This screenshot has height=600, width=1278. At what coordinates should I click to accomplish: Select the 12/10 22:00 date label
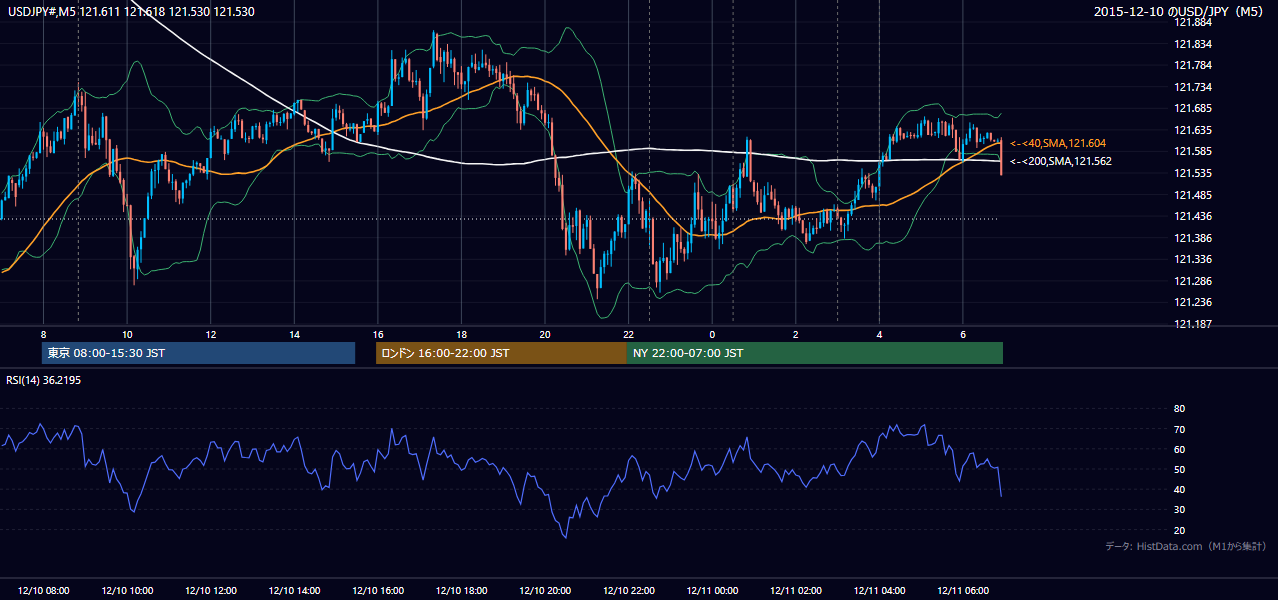(x=628, y=591)
